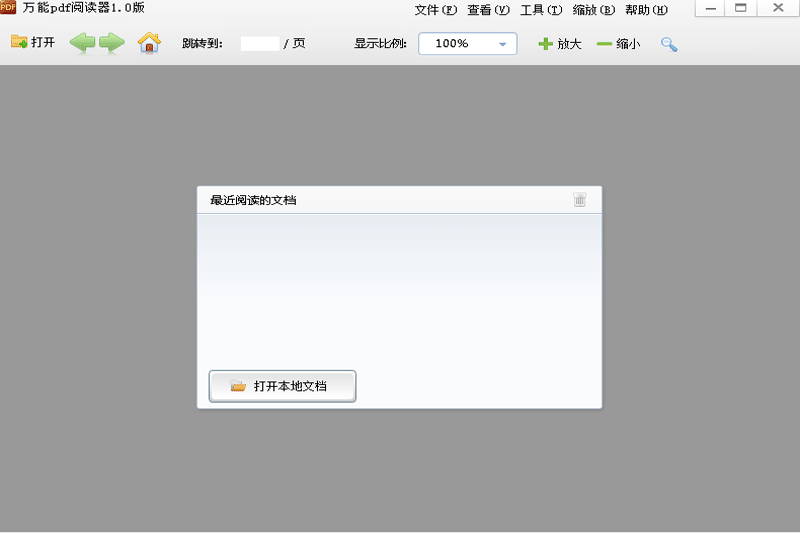This screenshot has width=800, height=533.
Task: Click the PDF app icon in title bar
Action: tap(8, 8)
